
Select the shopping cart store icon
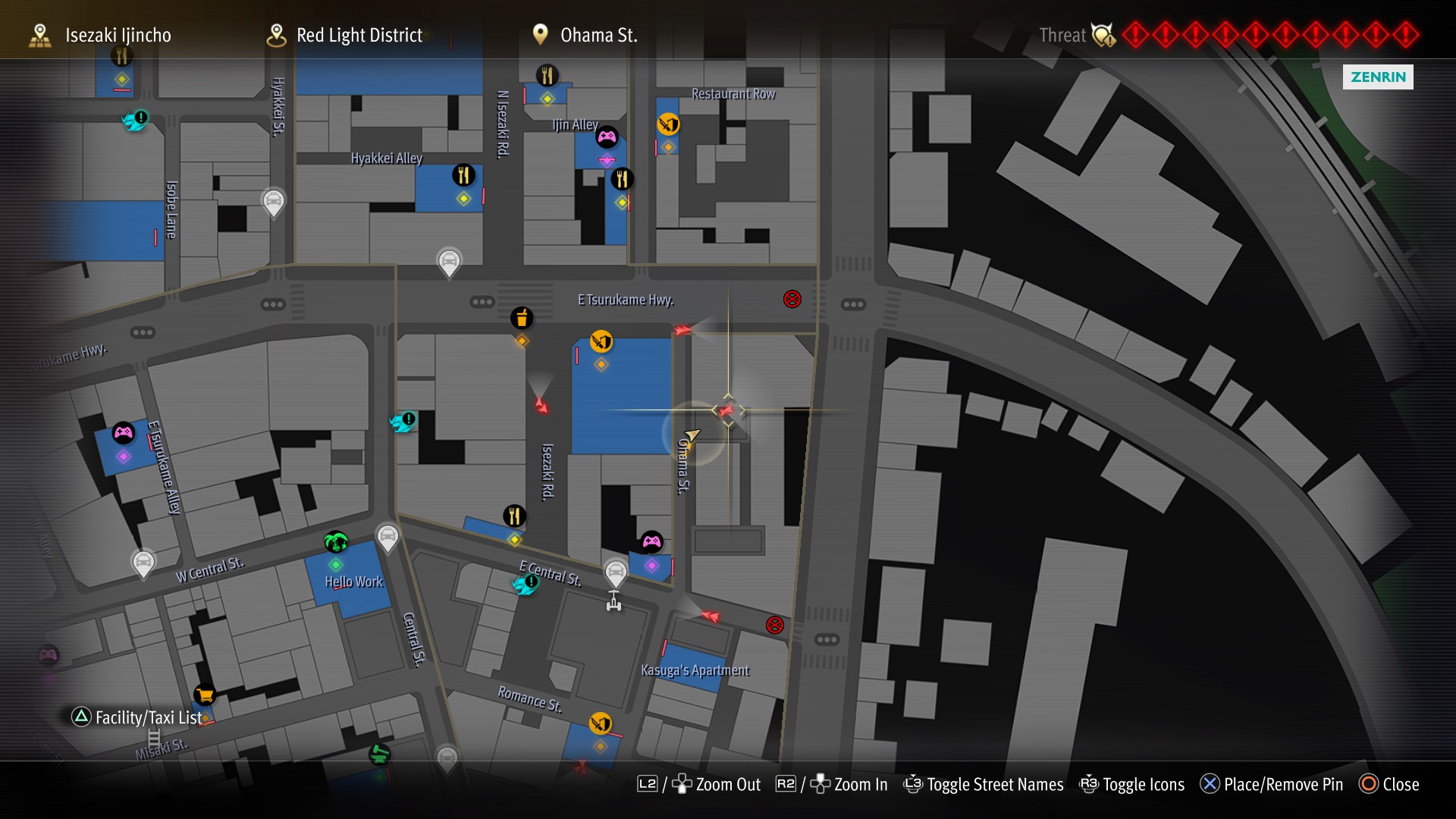click(x=204, y=695)
